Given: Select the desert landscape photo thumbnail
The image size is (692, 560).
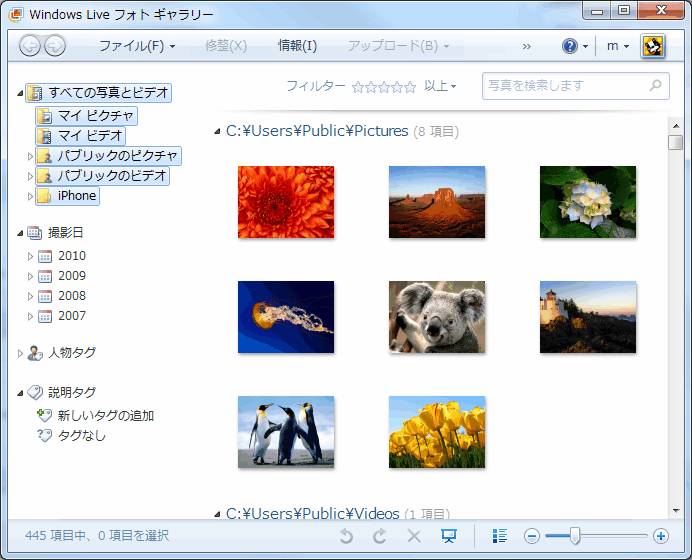Looking at the screenshot, I should (437, 202).
